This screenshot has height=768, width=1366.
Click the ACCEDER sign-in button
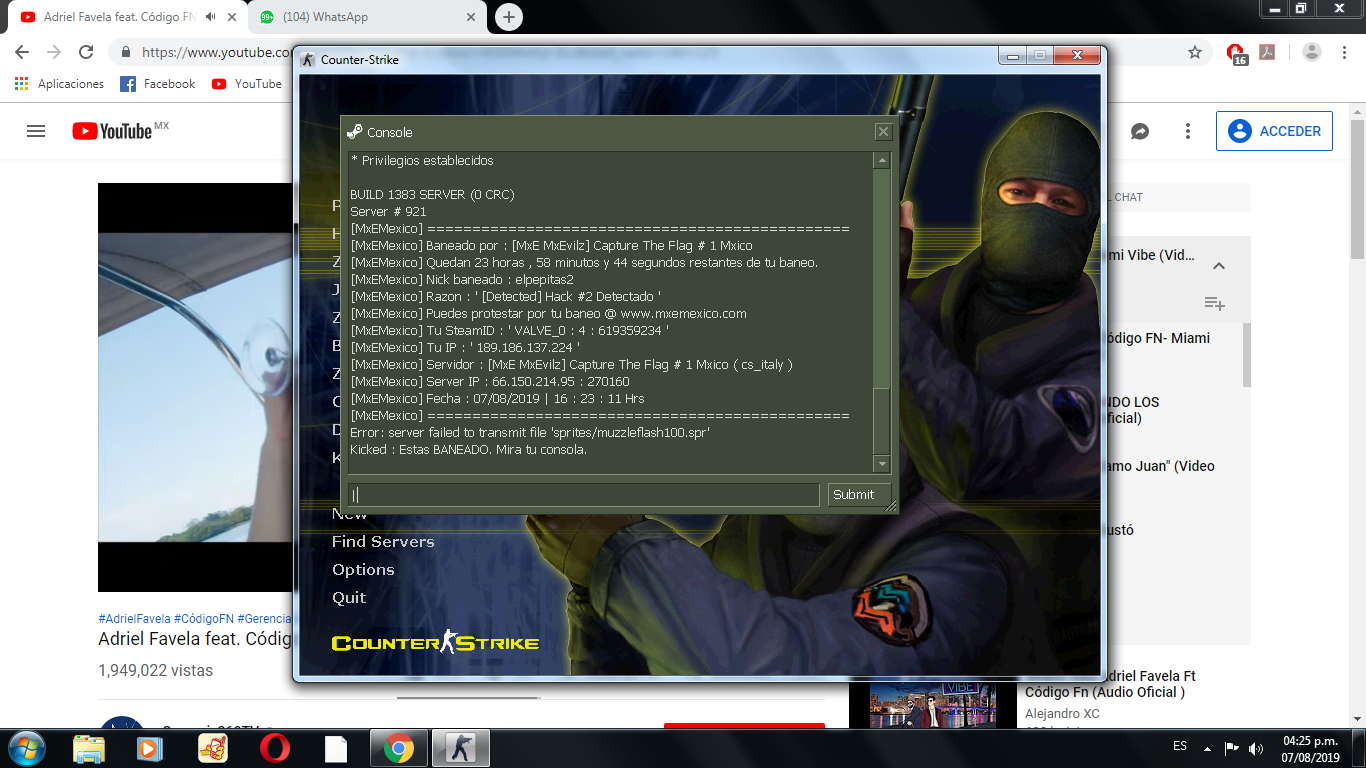click(x=1274, y=131)
